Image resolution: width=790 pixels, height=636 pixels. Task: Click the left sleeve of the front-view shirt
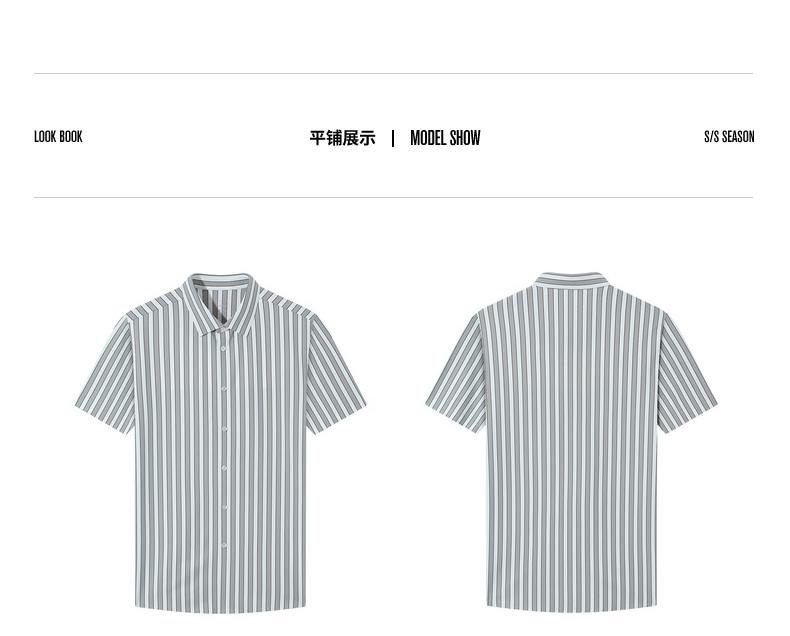point(106,373)
